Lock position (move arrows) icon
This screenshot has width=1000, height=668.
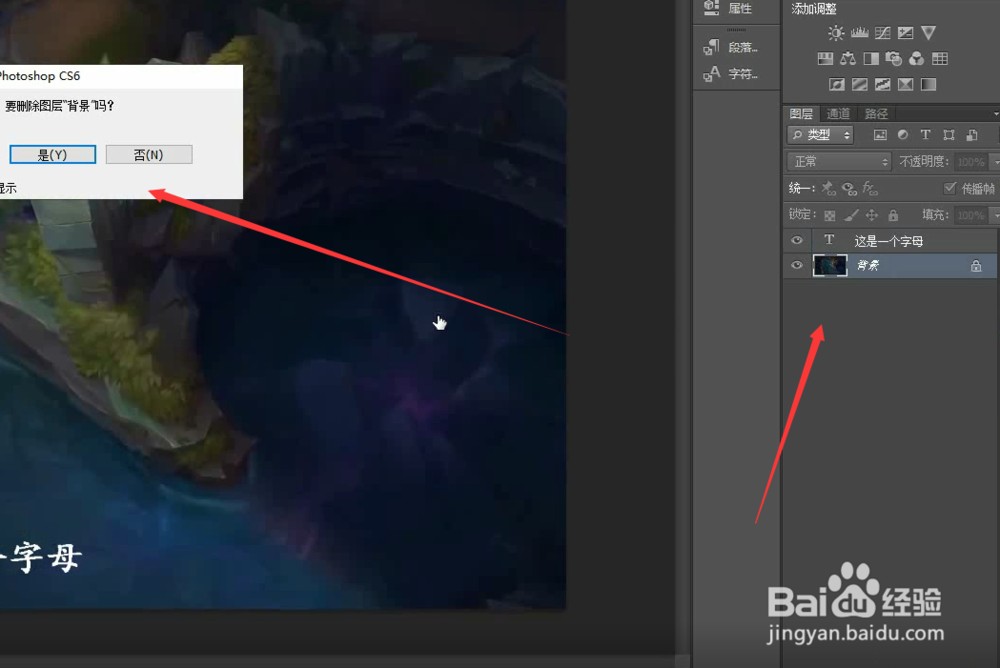pyautogui.click(x=872, y=216)
